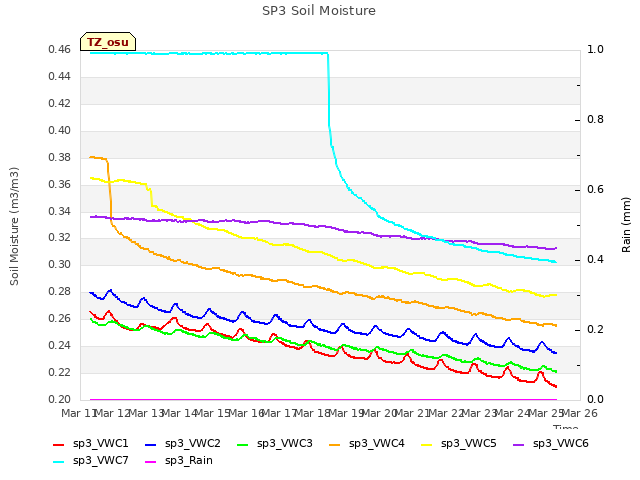This screenshot has height=480, width=640.
Task: Click the 0.8 rain axis tick
Action: pos(595,120)
